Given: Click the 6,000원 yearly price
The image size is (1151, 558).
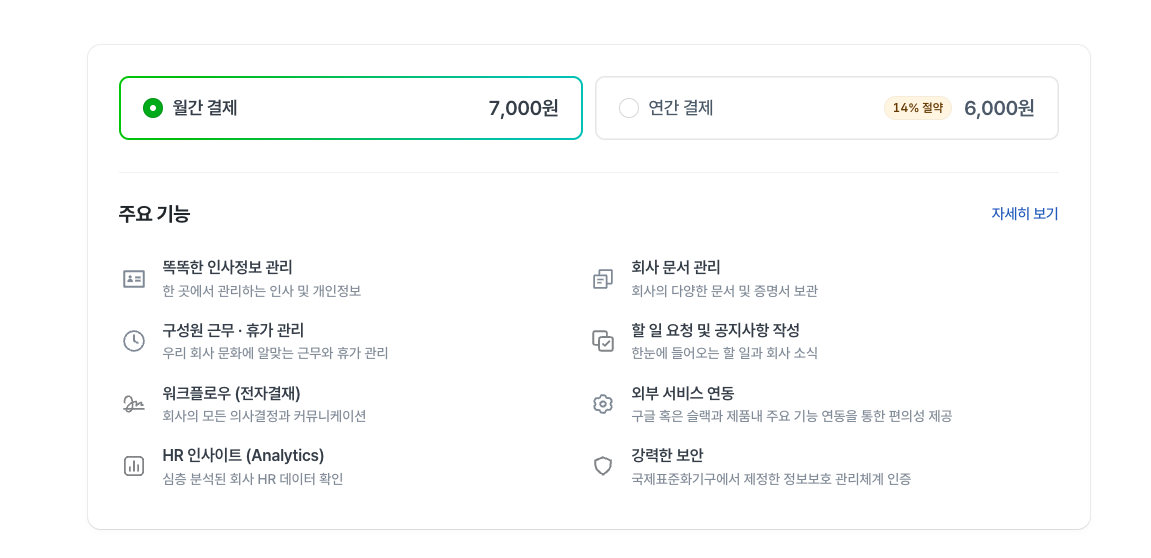Looking at the screenshot, I should tap(999, 108).
